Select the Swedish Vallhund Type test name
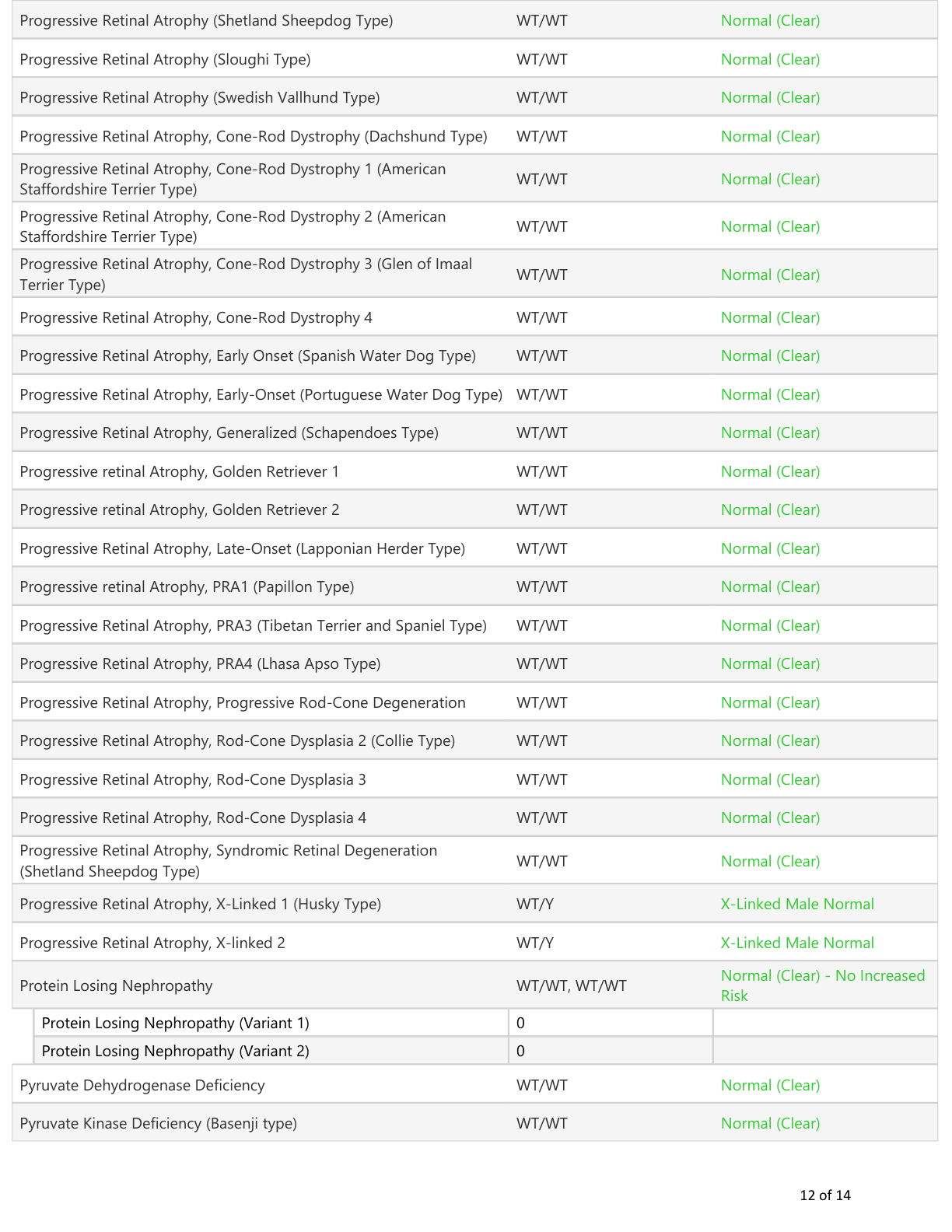The height and width of the screenshot is (1232, 952). click(200, 97)
